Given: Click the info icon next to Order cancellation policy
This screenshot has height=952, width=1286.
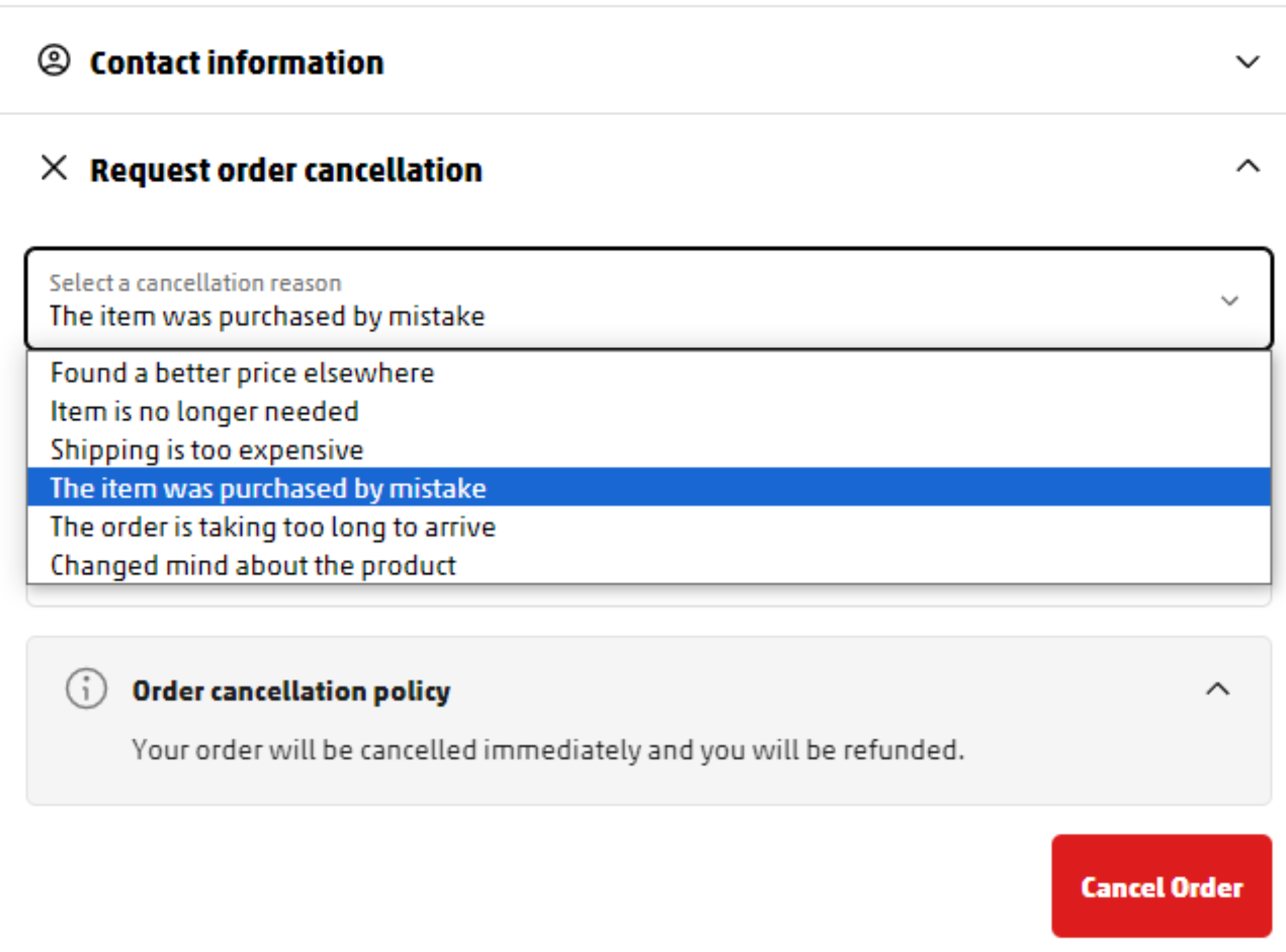Looking at the screenshot, I should pyautogui.click(x=86, y=689).
